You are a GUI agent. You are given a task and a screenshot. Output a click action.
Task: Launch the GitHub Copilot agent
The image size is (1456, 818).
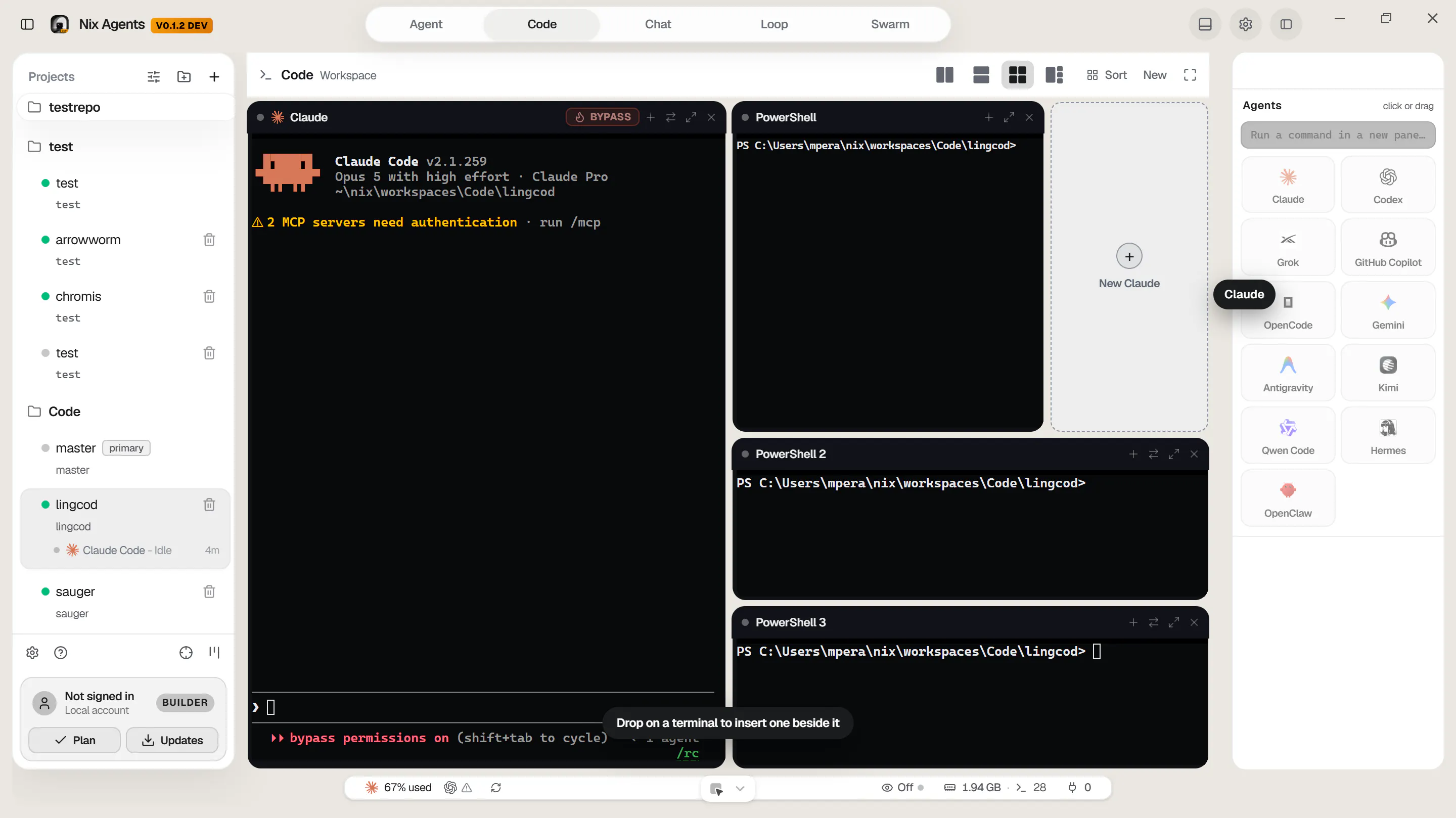click(x=1388, y=248)
